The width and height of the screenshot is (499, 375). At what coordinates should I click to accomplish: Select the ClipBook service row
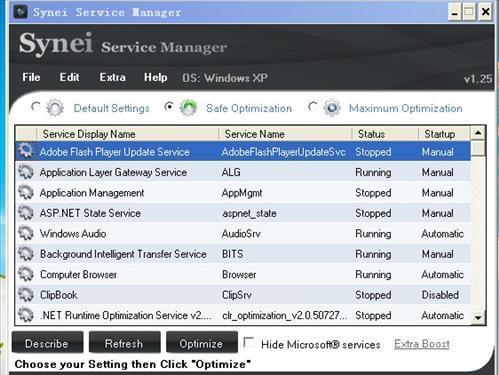243,295
